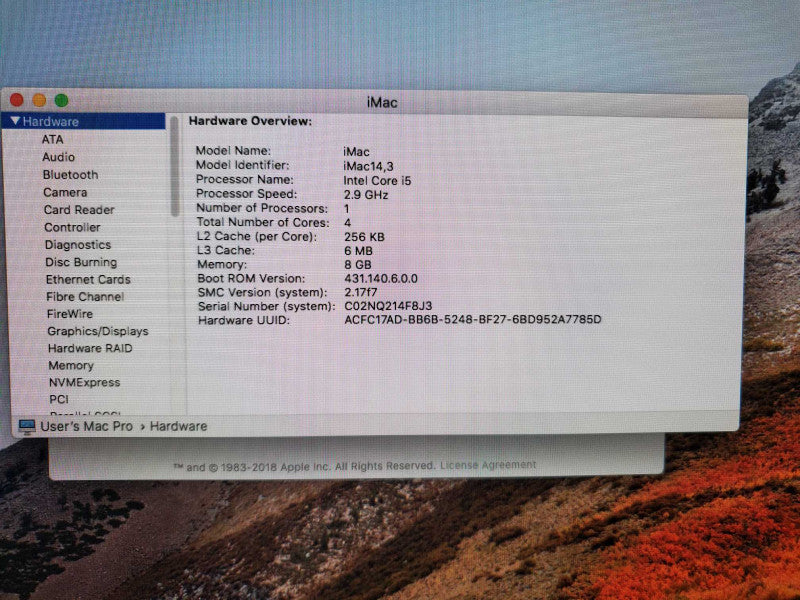Click the serial number C02NQ214F8J3
This screenshot has width=800, height=600.
click(388, 306)
